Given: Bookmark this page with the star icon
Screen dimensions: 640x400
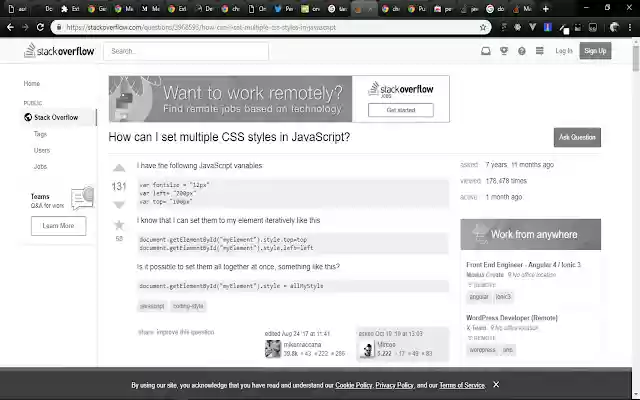Looking at the screenshot, I should [483, 27].
